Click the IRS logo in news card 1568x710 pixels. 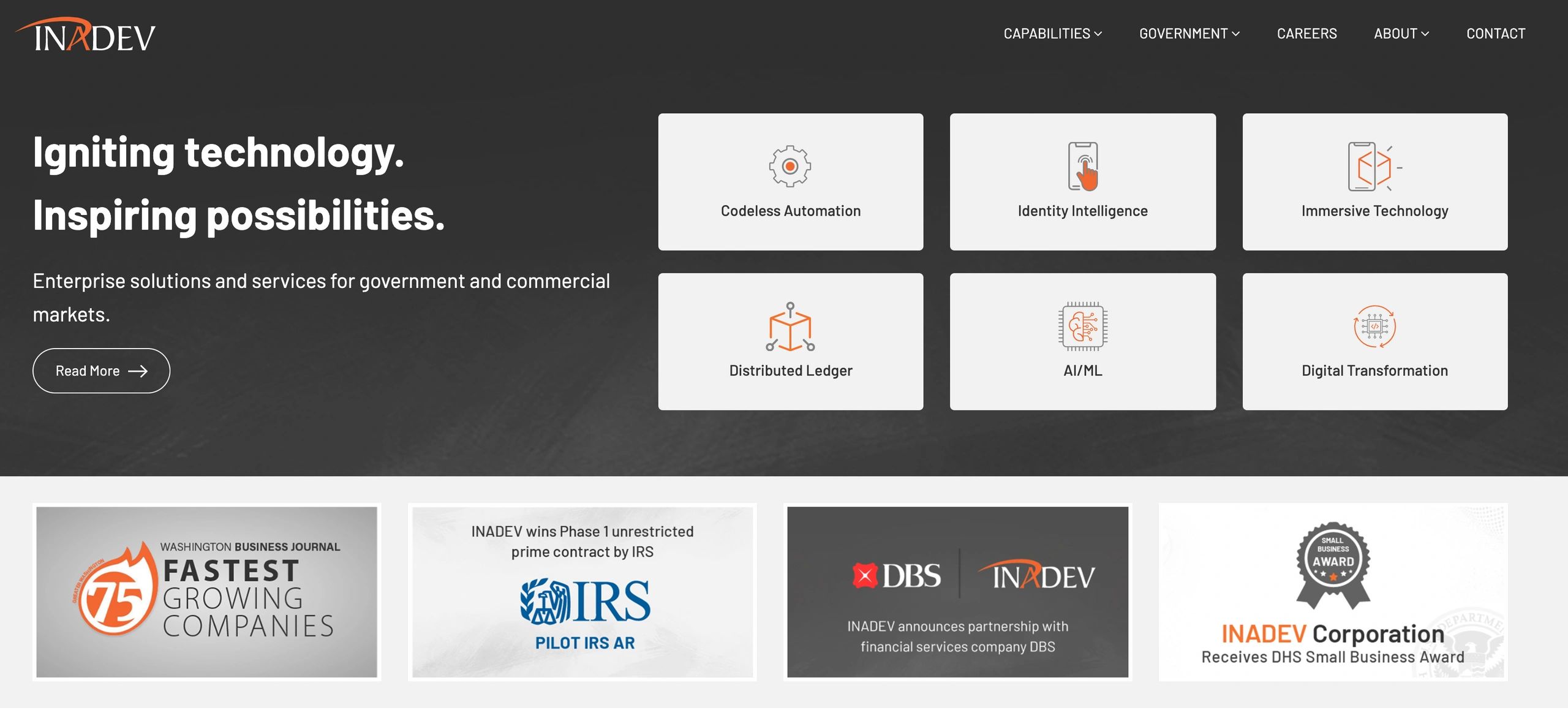click(585, 602)
